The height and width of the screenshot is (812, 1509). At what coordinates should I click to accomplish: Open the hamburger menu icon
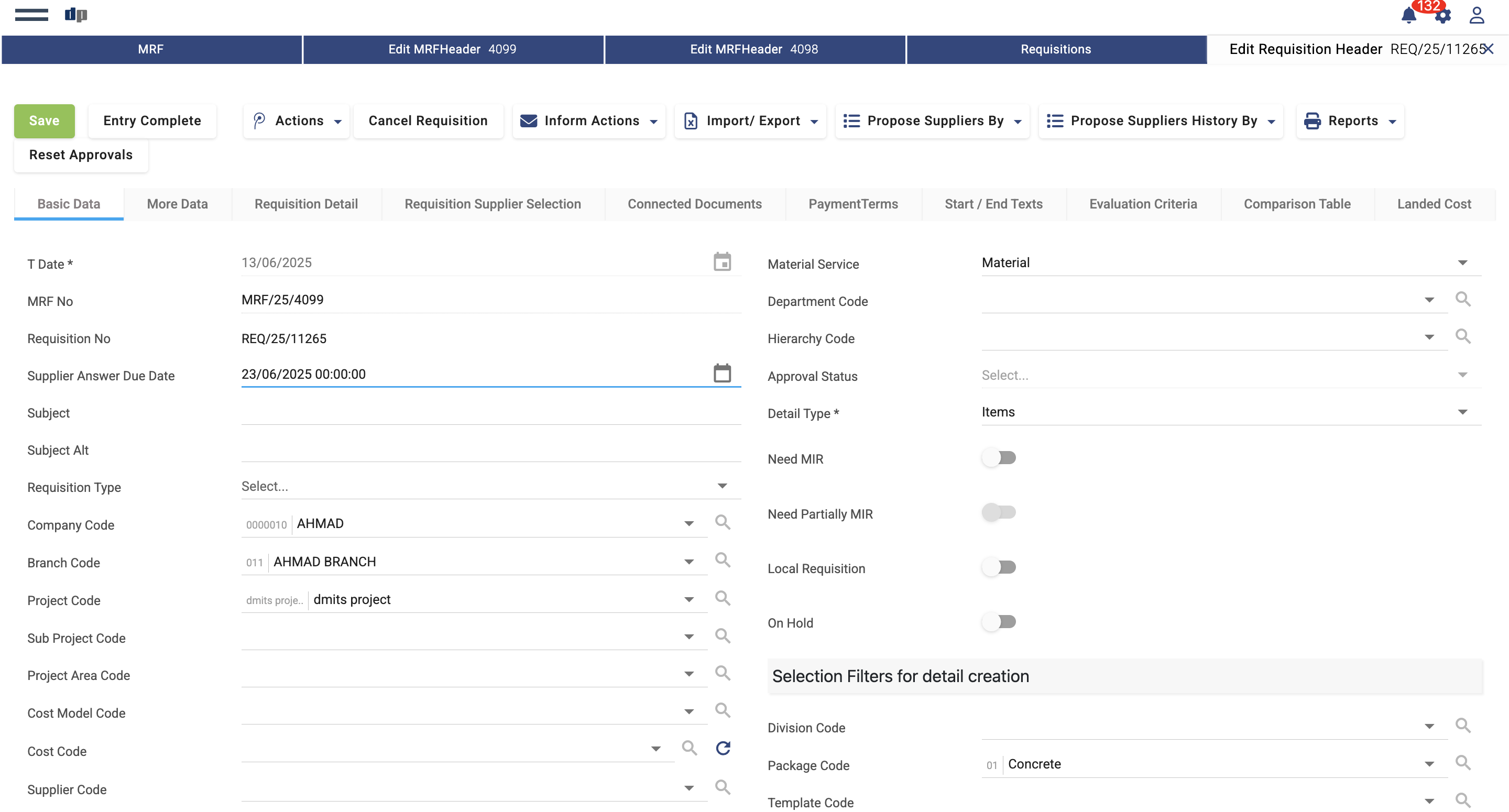point(31,15)
